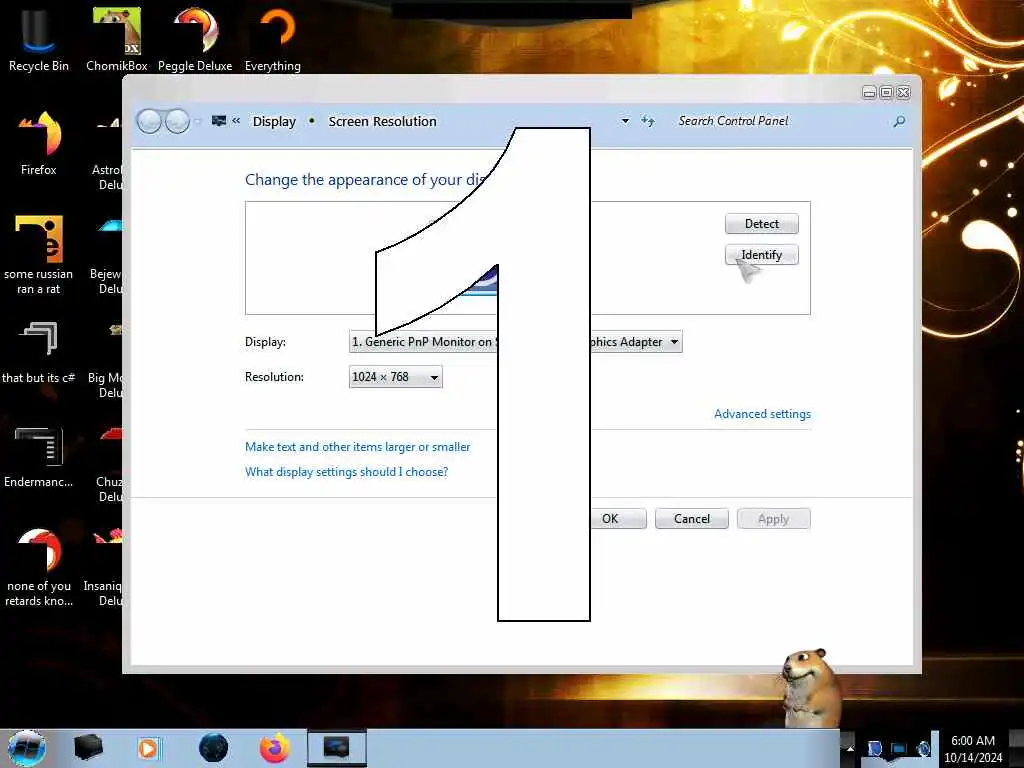This screenshot has height=768, width=1024.
Task: Open the network tray icon
Action: [899, 748]
